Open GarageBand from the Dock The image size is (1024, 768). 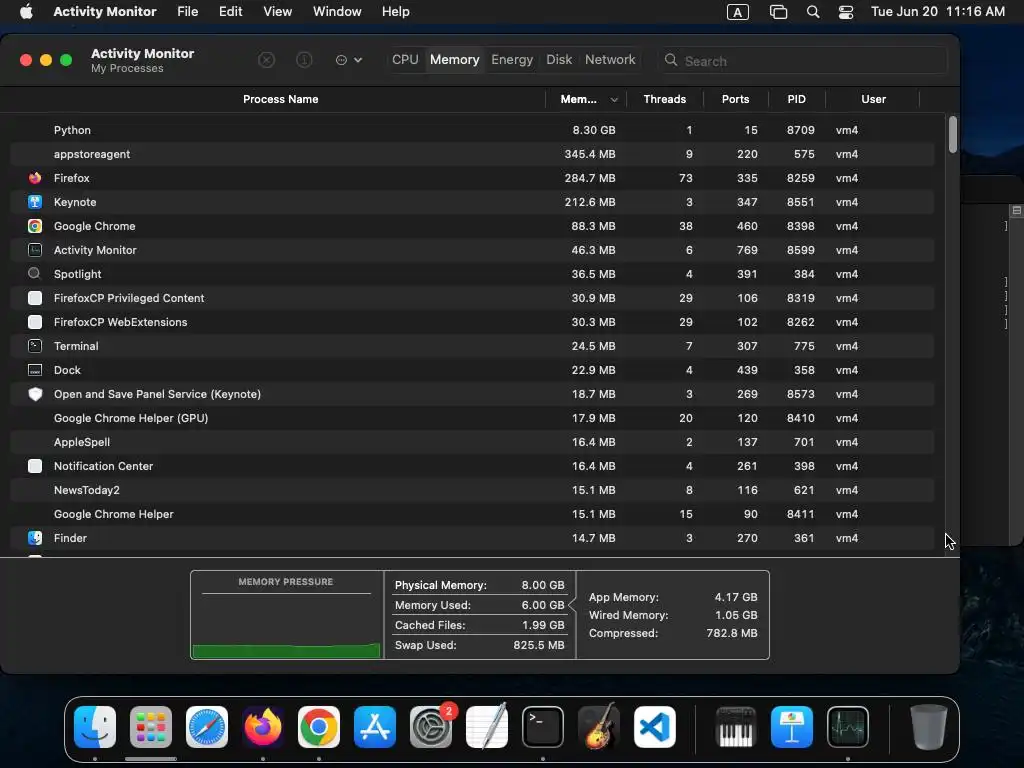(x=599, y=727)
